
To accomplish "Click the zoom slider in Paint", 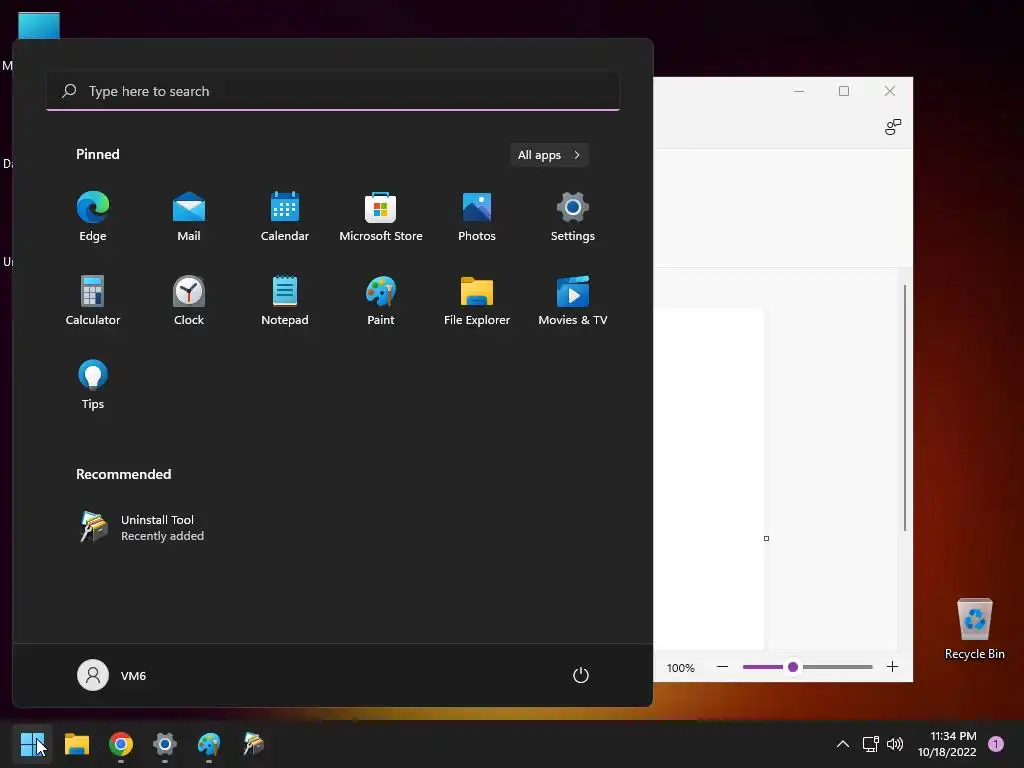I will point(807,667).
